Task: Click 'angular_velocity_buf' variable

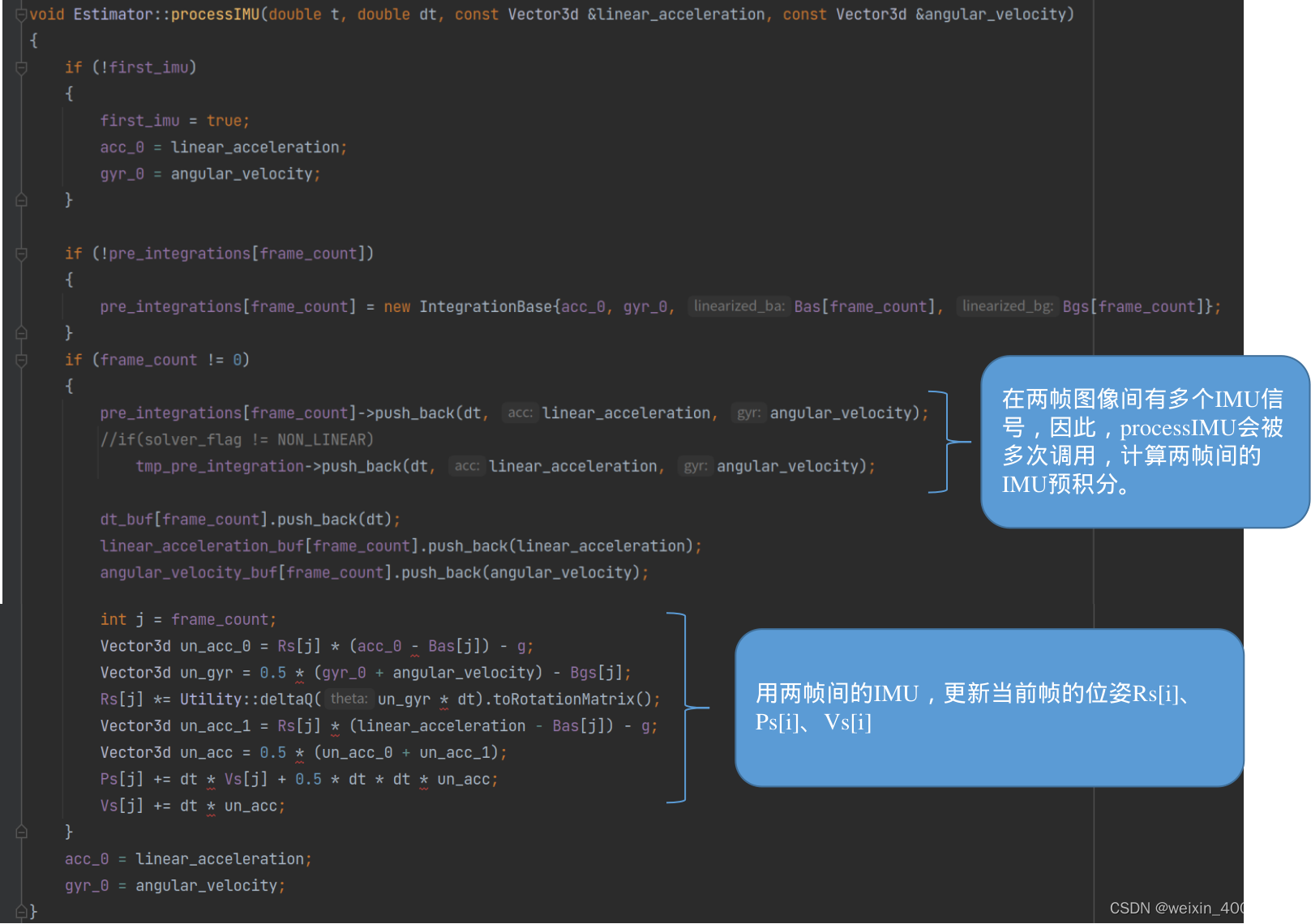Action: click(188, 573)
